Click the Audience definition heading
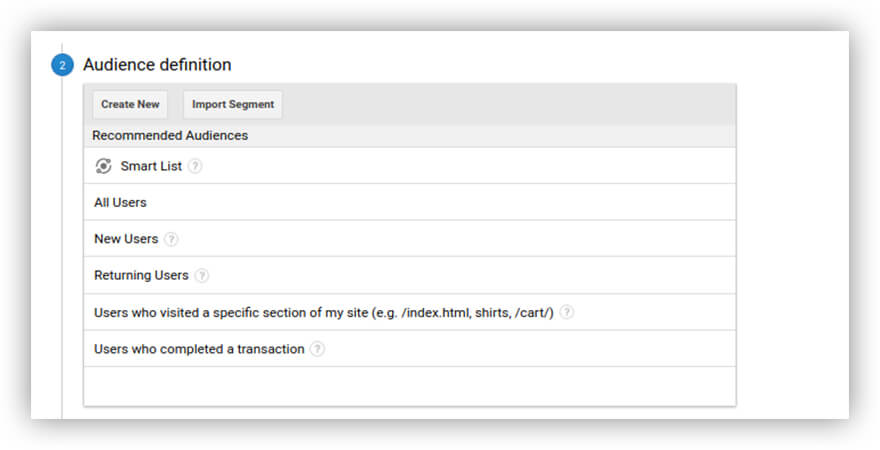 (157, 65)
